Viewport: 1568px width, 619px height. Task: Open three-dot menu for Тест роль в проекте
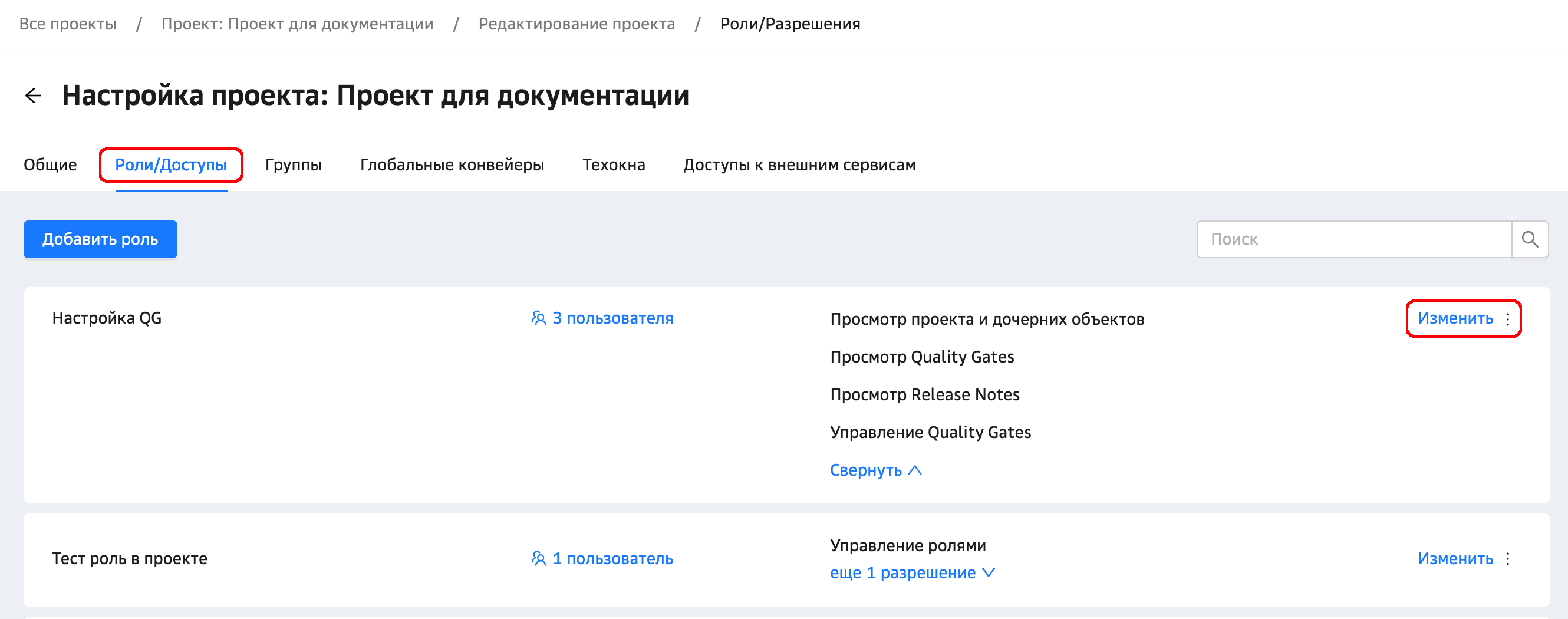pyautogui.click(x=1508, y=559)
